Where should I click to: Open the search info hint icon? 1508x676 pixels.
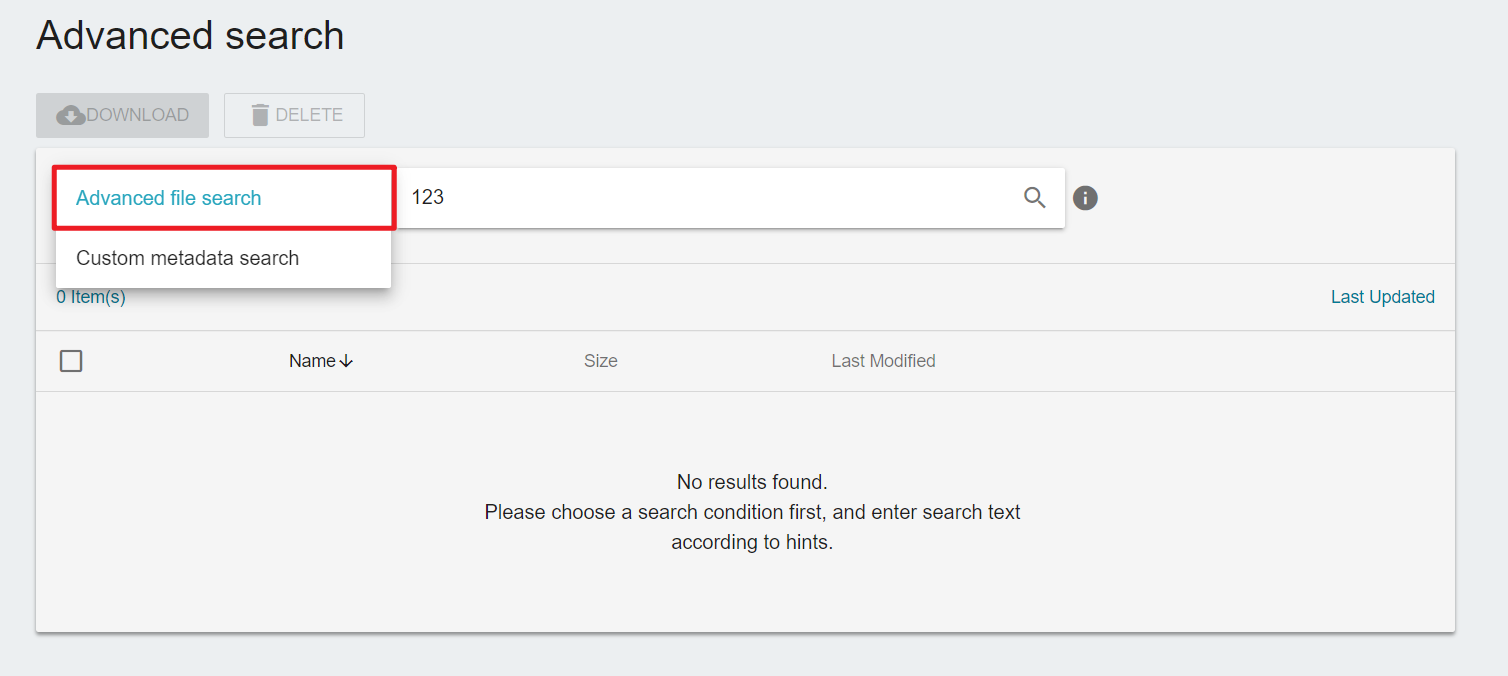tap(1085, 198)
